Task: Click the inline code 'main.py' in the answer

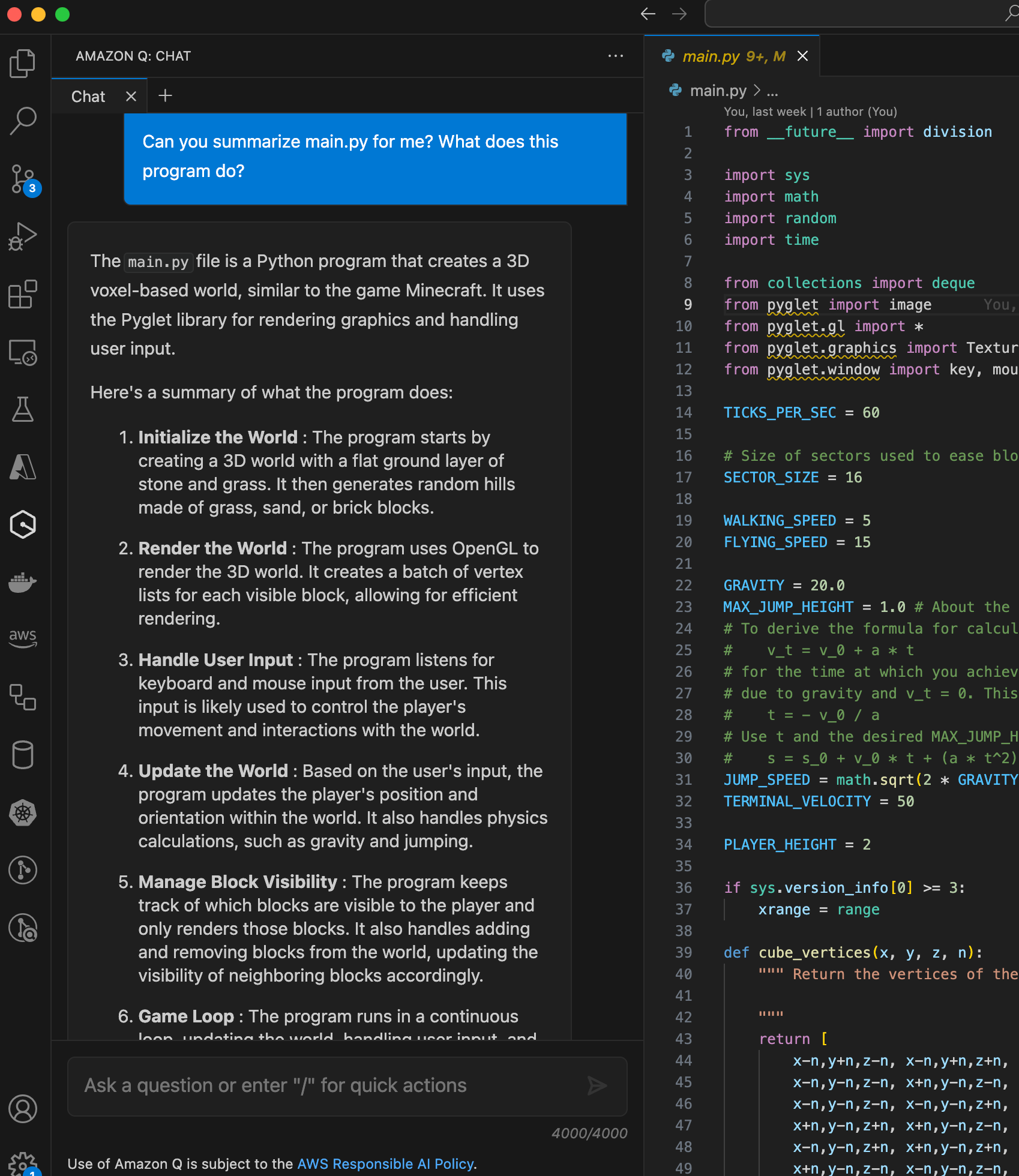Action: tap(158, 262)
